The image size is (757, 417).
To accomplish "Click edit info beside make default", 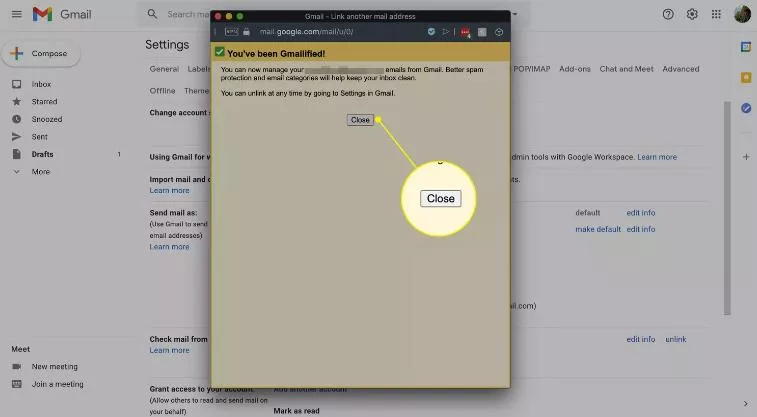I will coord(641,229).
